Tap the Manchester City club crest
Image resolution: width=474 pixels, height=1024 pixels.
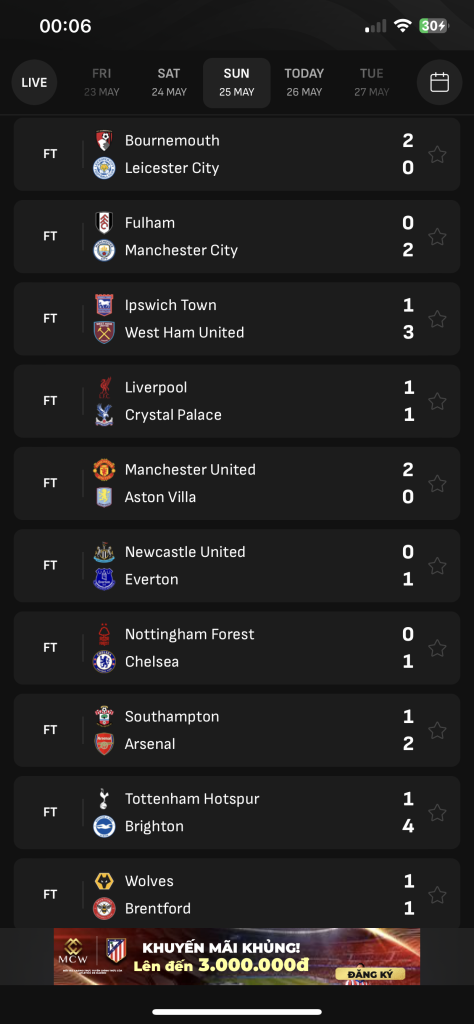[104, 250]
